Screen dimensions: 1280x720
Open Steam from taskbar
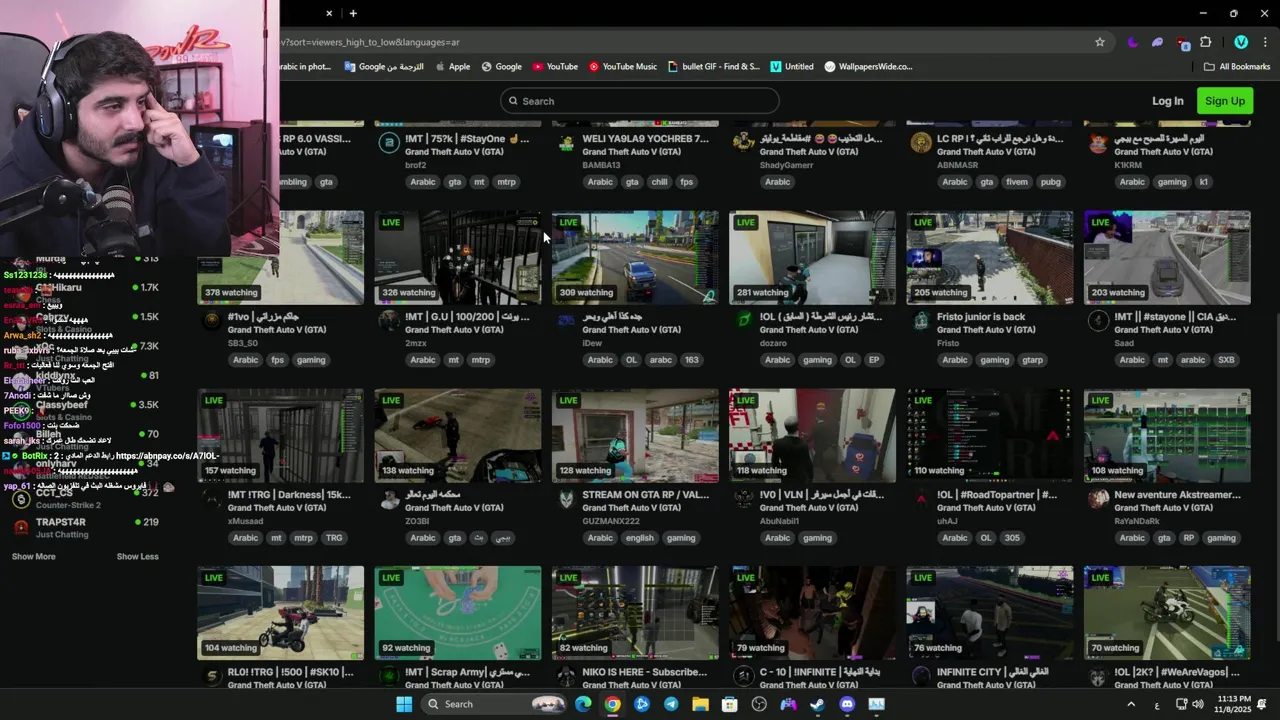click(817, 704)
